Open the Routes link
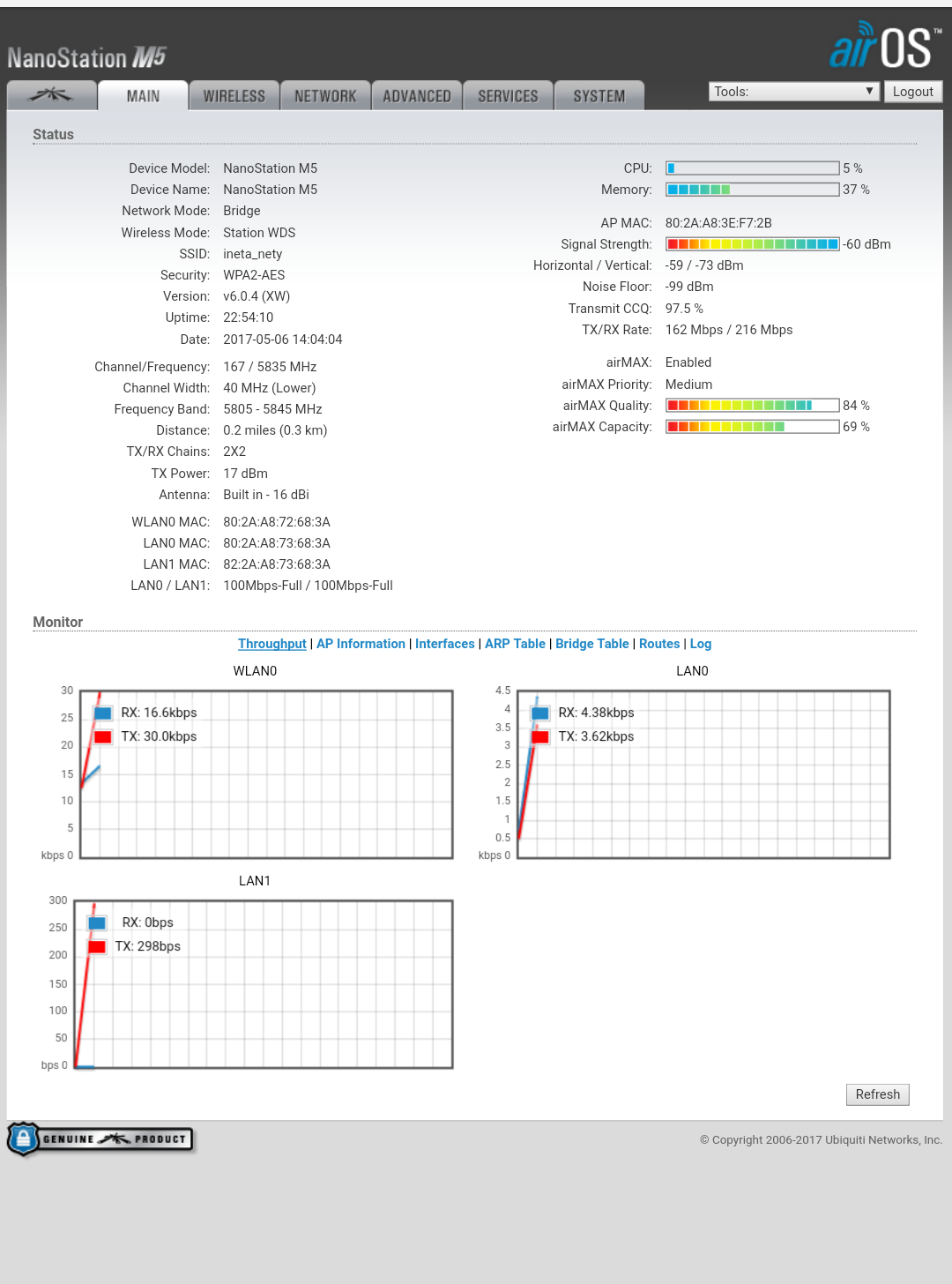This screenshot has height=1284, width=952. [659, 644]
